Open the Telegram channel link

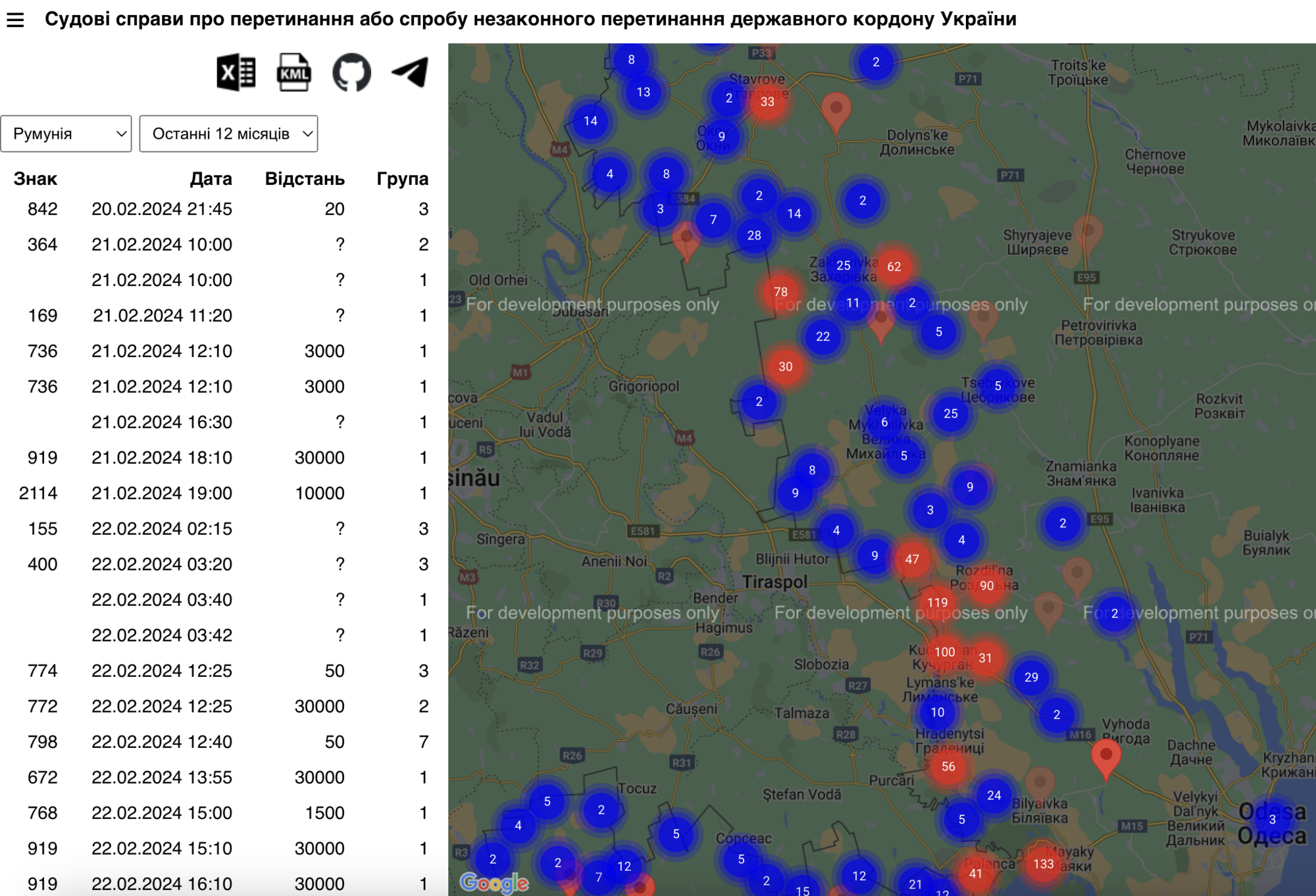[x=410, y=72]
